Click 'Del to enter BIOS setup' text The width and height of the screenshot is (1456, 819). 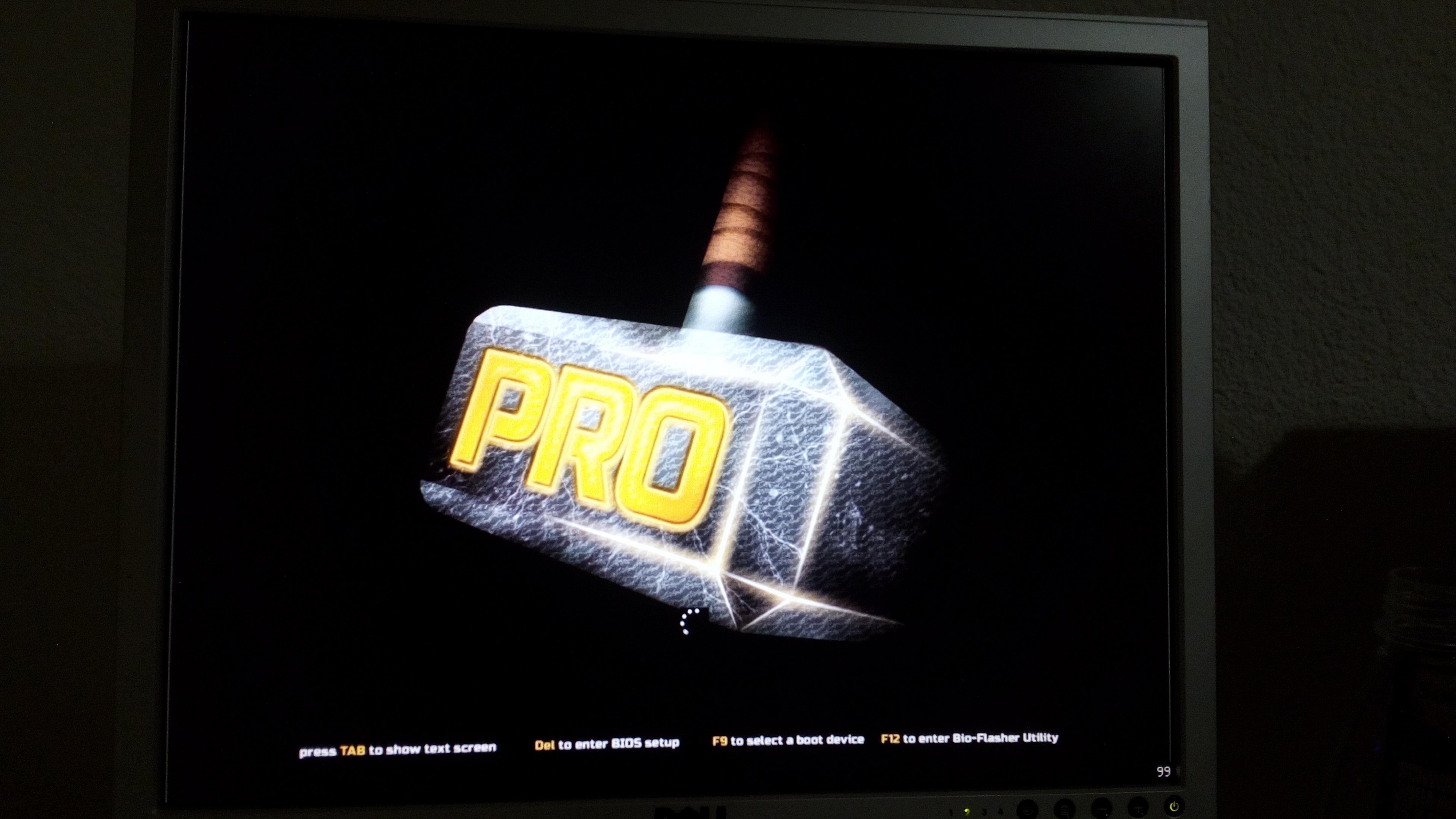[x=607, y=743]
